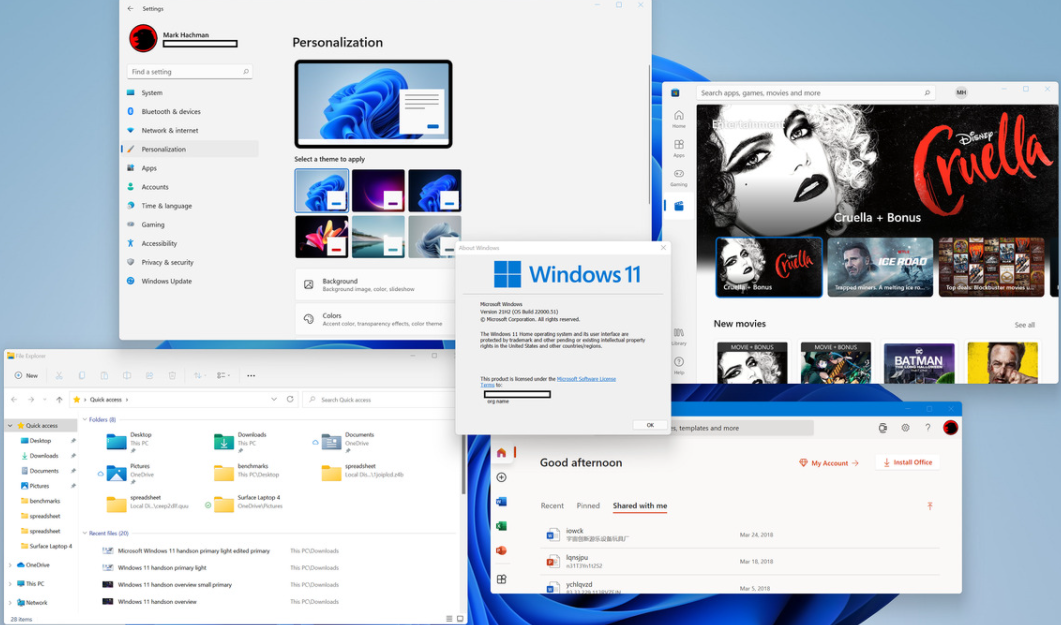The height and width of the screenshot is (625, 1061).
Task: Select Windows Update in the Settings sidebar
Action: (x=190, y=281)
